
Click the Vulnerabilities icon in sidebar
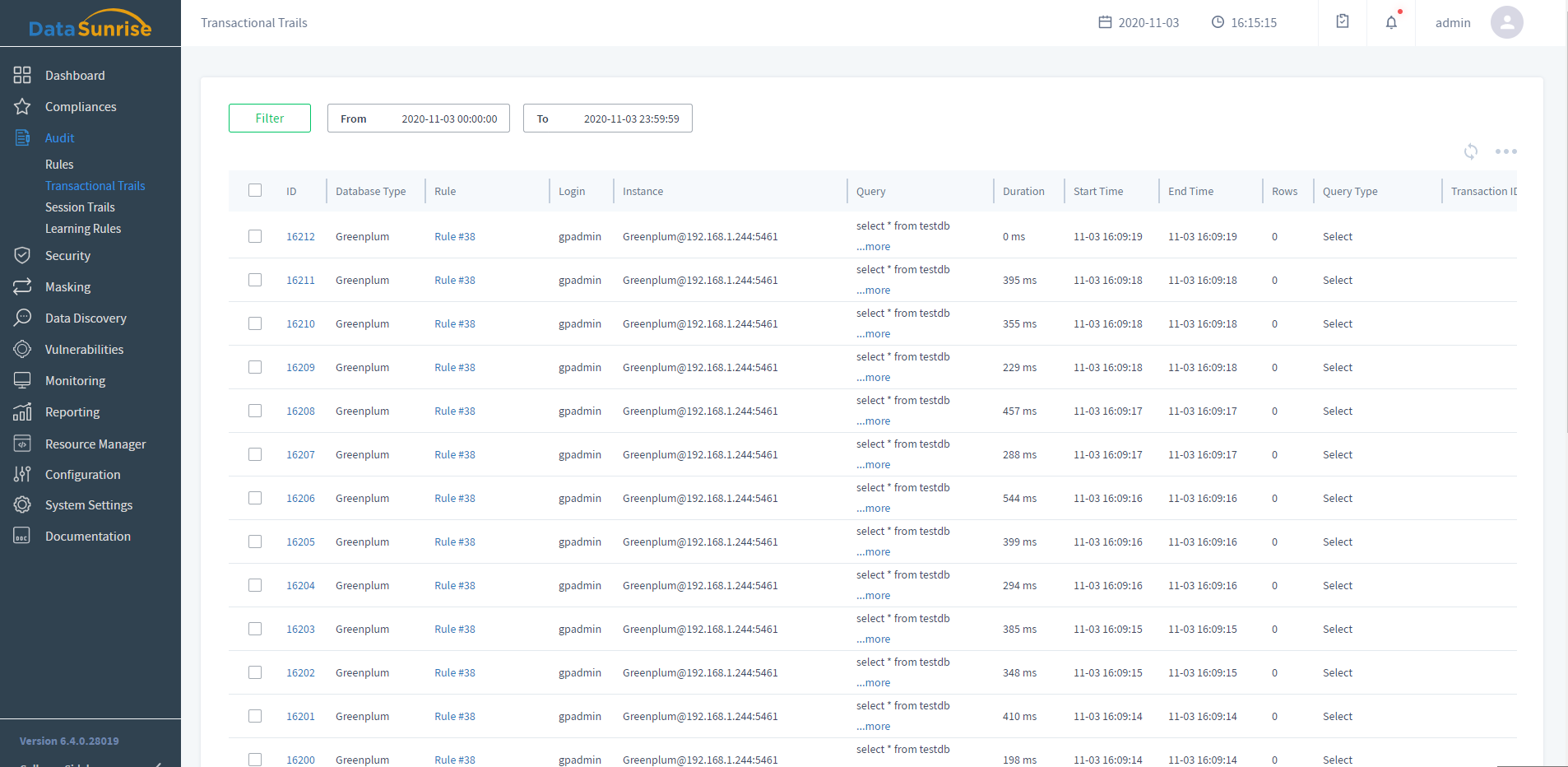22,349
